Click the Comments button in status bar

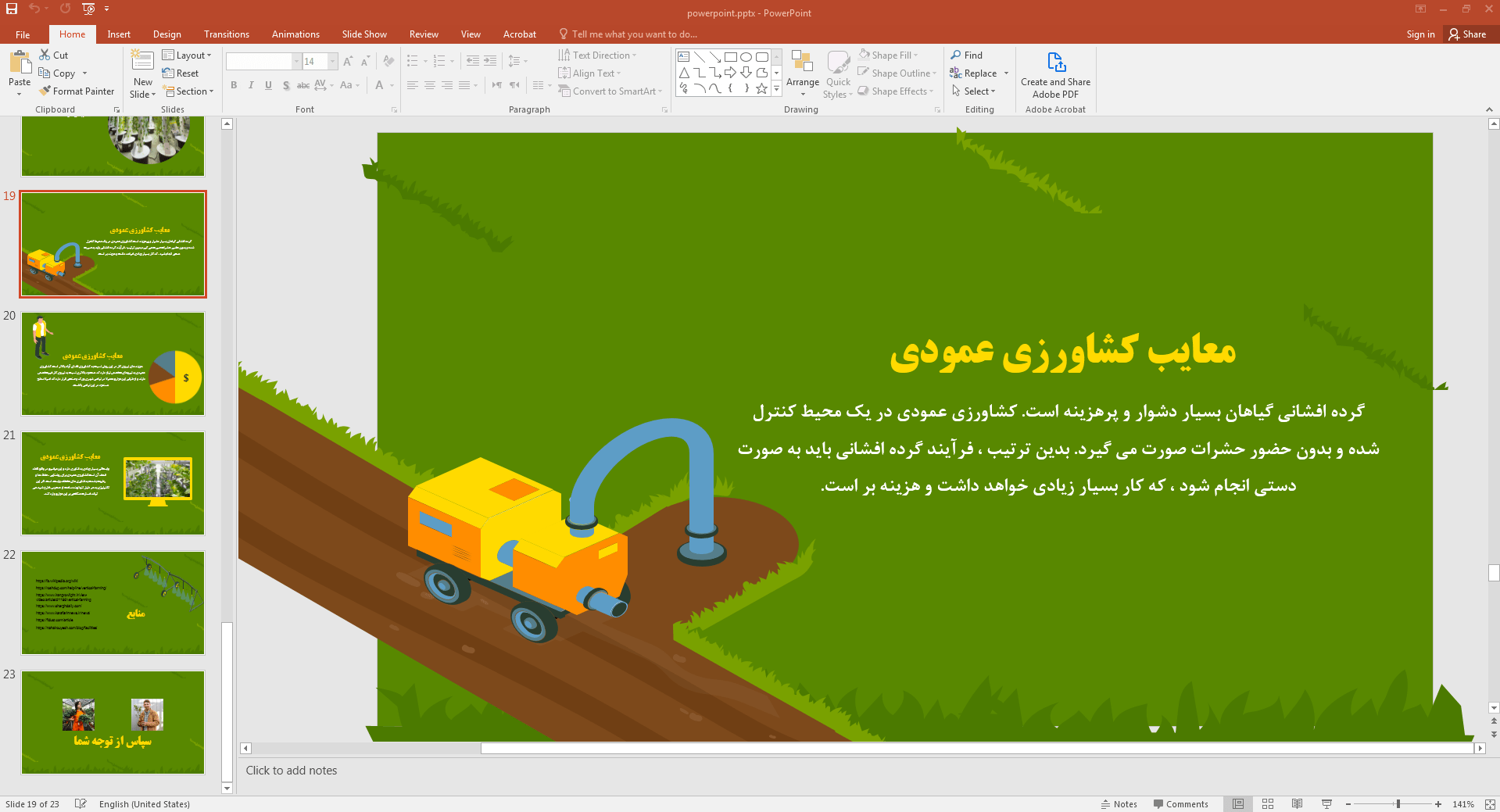click(1180, 803)
